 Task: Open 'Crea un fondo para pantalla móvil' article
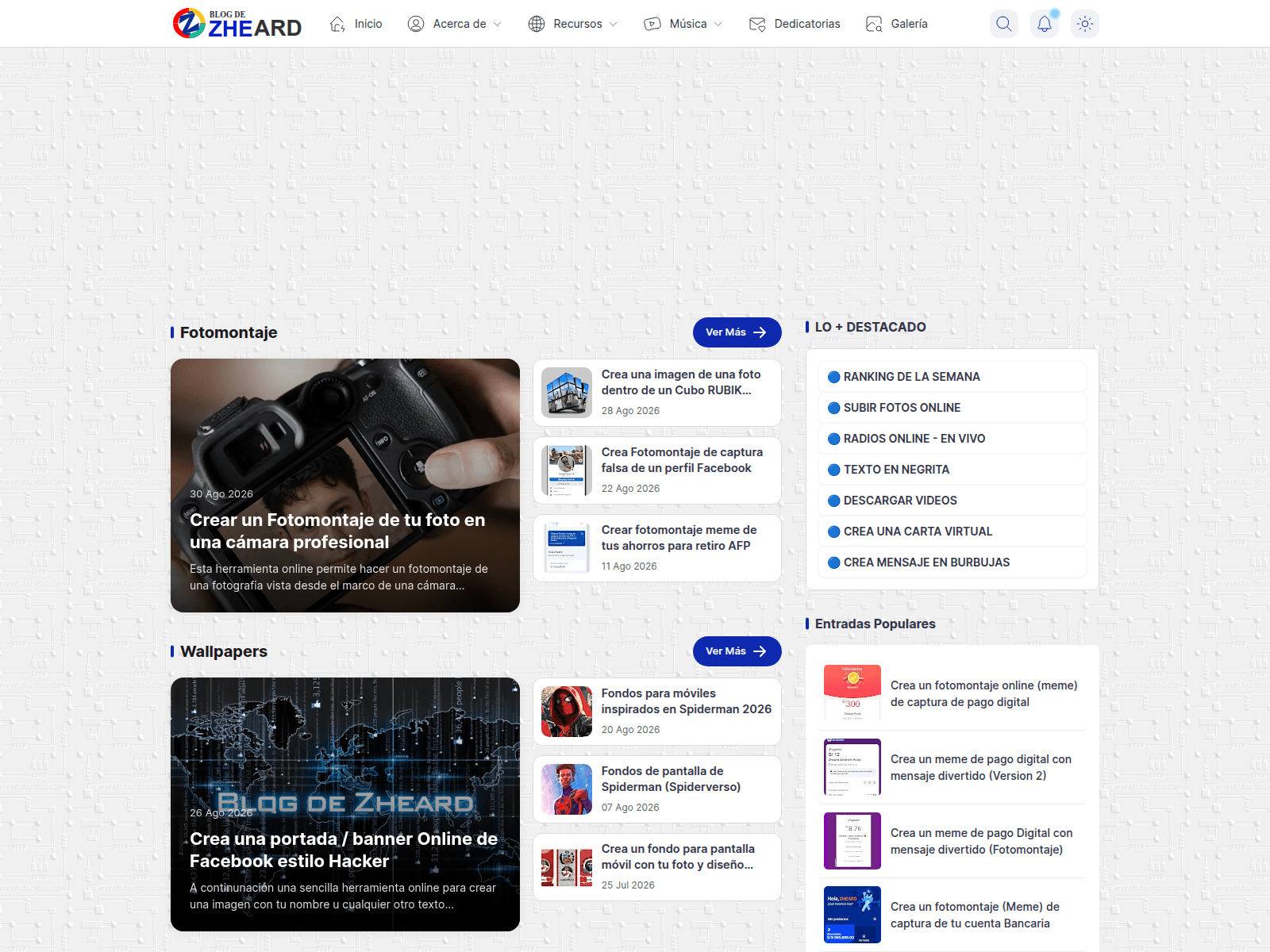[678, 857]
